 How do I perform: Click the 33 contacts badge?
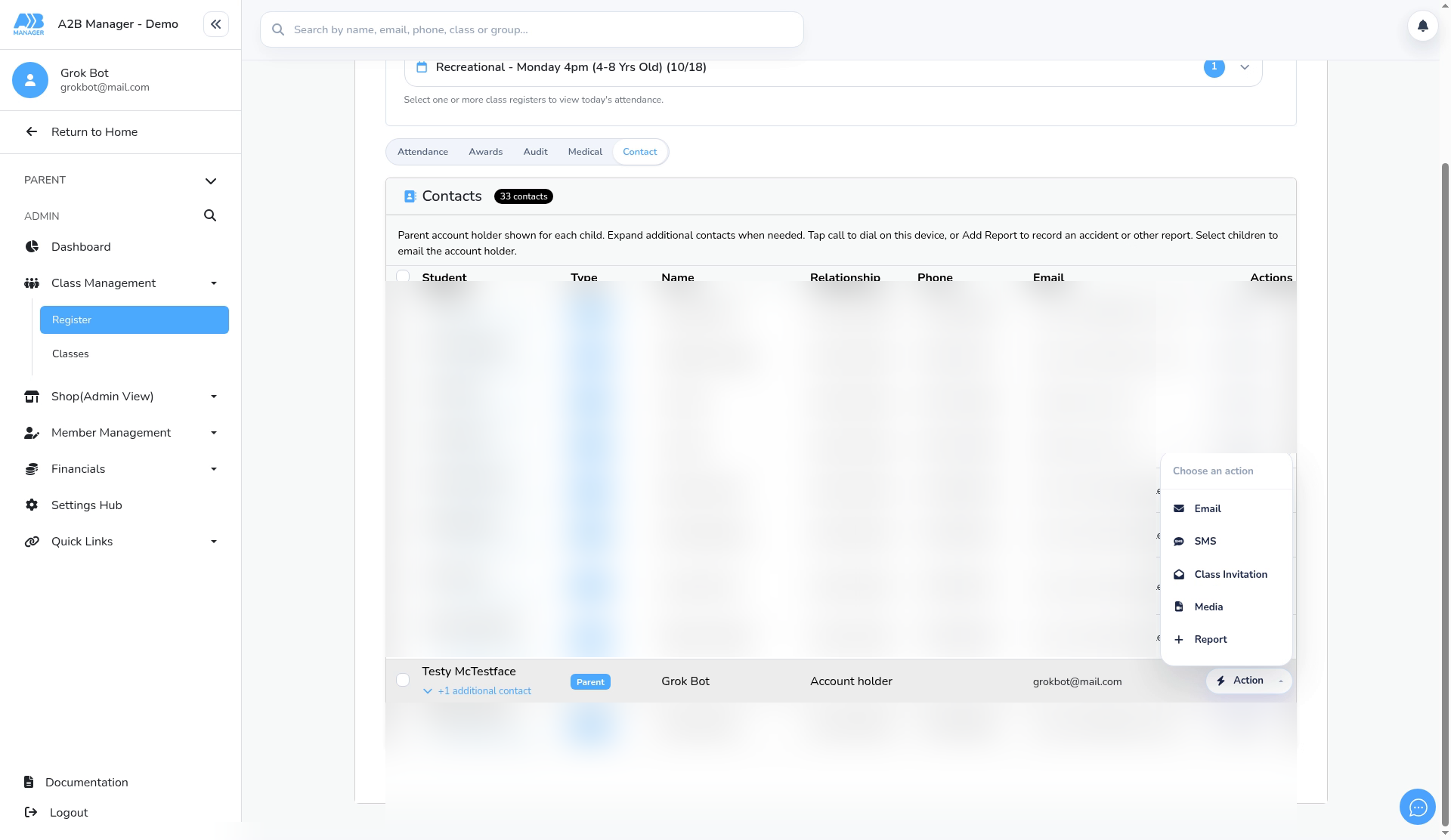(x=523, y=196)
